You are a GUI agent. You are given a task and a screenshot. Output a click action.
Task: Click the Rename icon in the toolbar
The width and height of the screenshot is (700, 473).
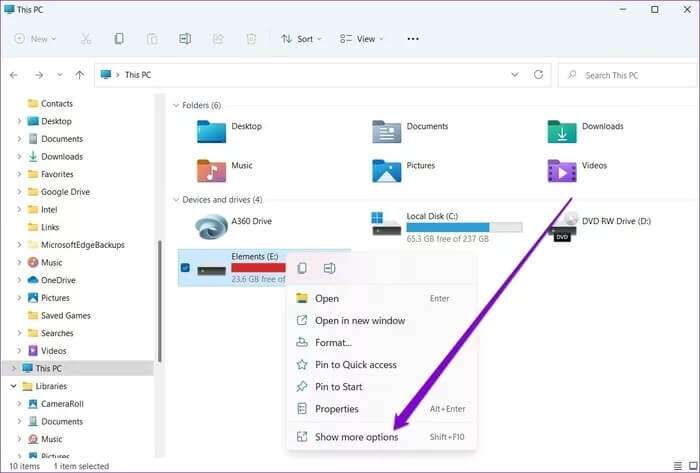pos(185,39)
